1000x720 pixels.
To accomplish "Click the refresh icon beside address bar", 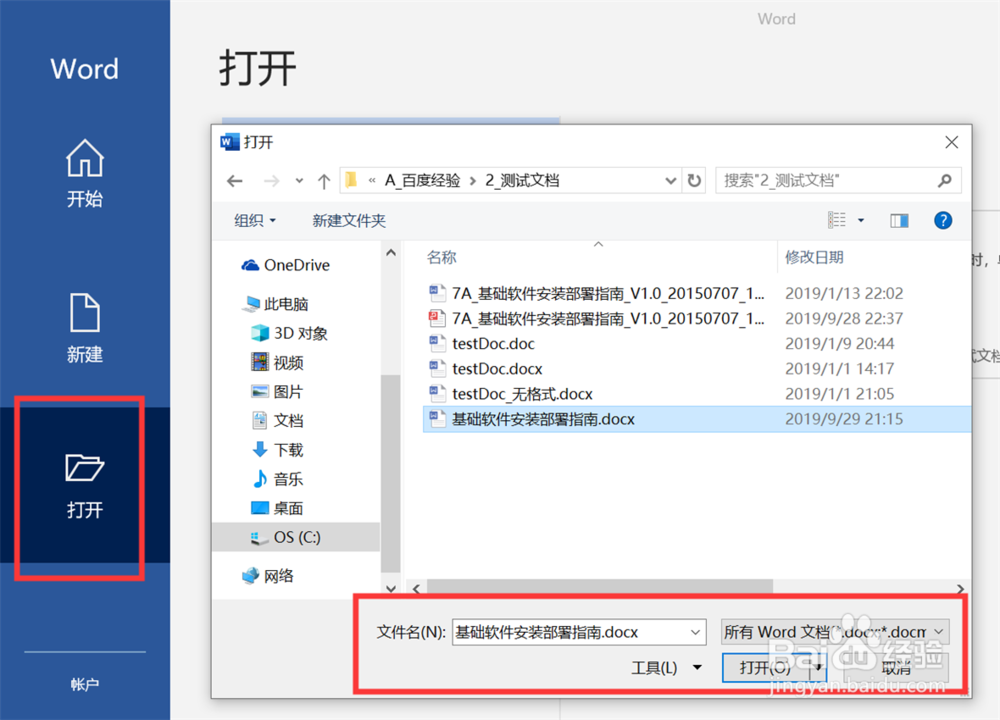I will 695,180.
